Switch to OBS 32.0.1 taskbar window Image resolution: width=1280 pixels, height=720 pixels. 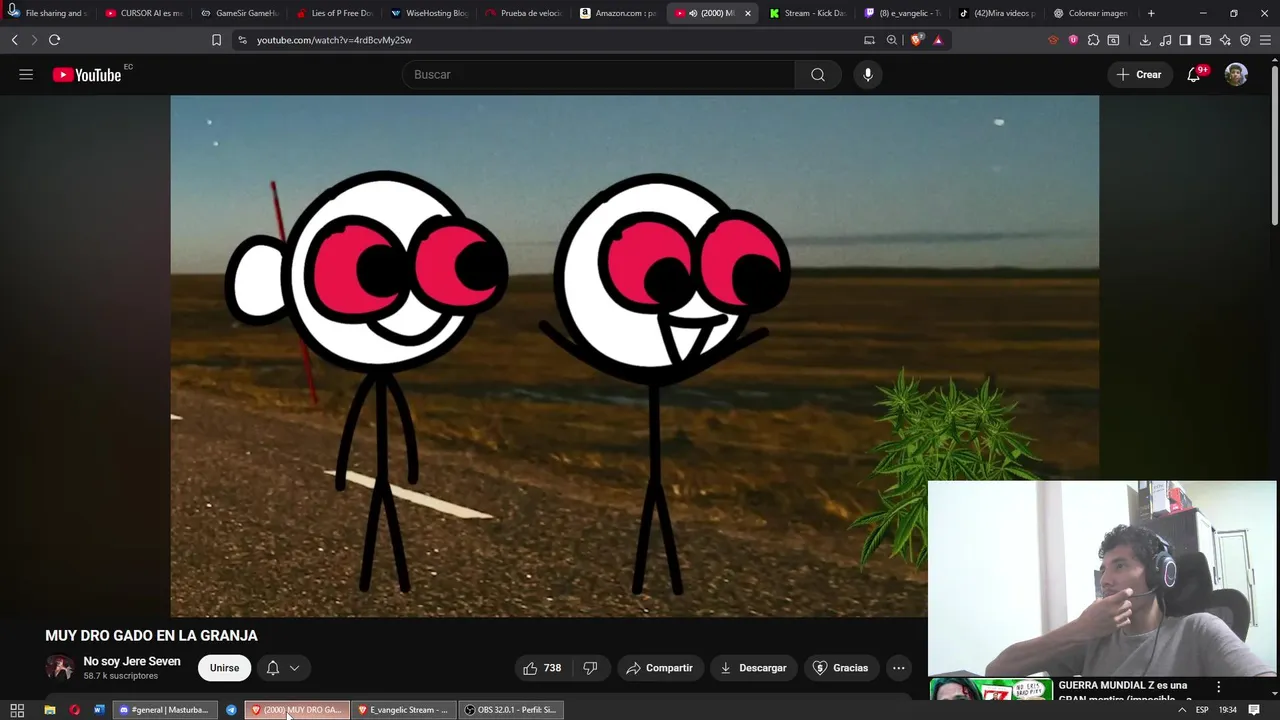511,710
